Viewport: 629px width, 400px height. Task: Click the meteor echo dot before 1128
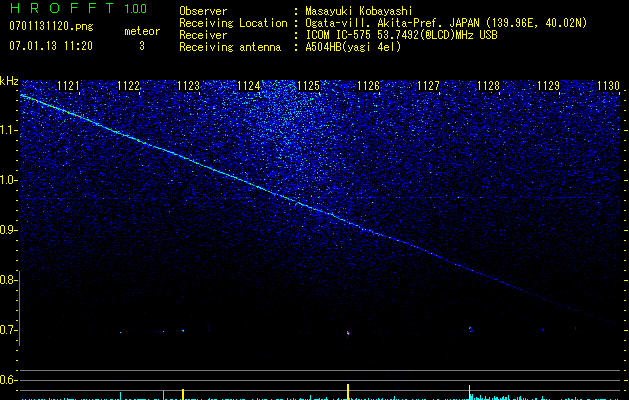(x=470, y=329)
